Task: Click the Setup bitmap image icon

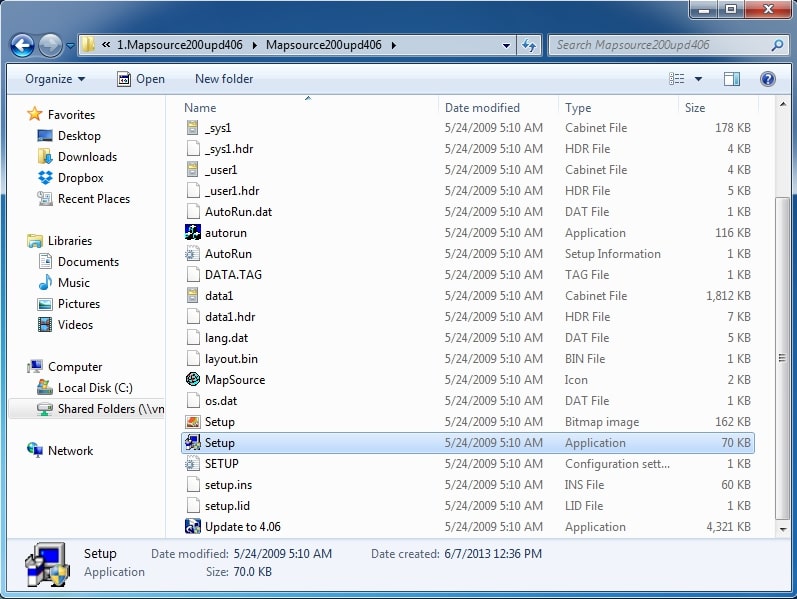Action: pos(193,421)
